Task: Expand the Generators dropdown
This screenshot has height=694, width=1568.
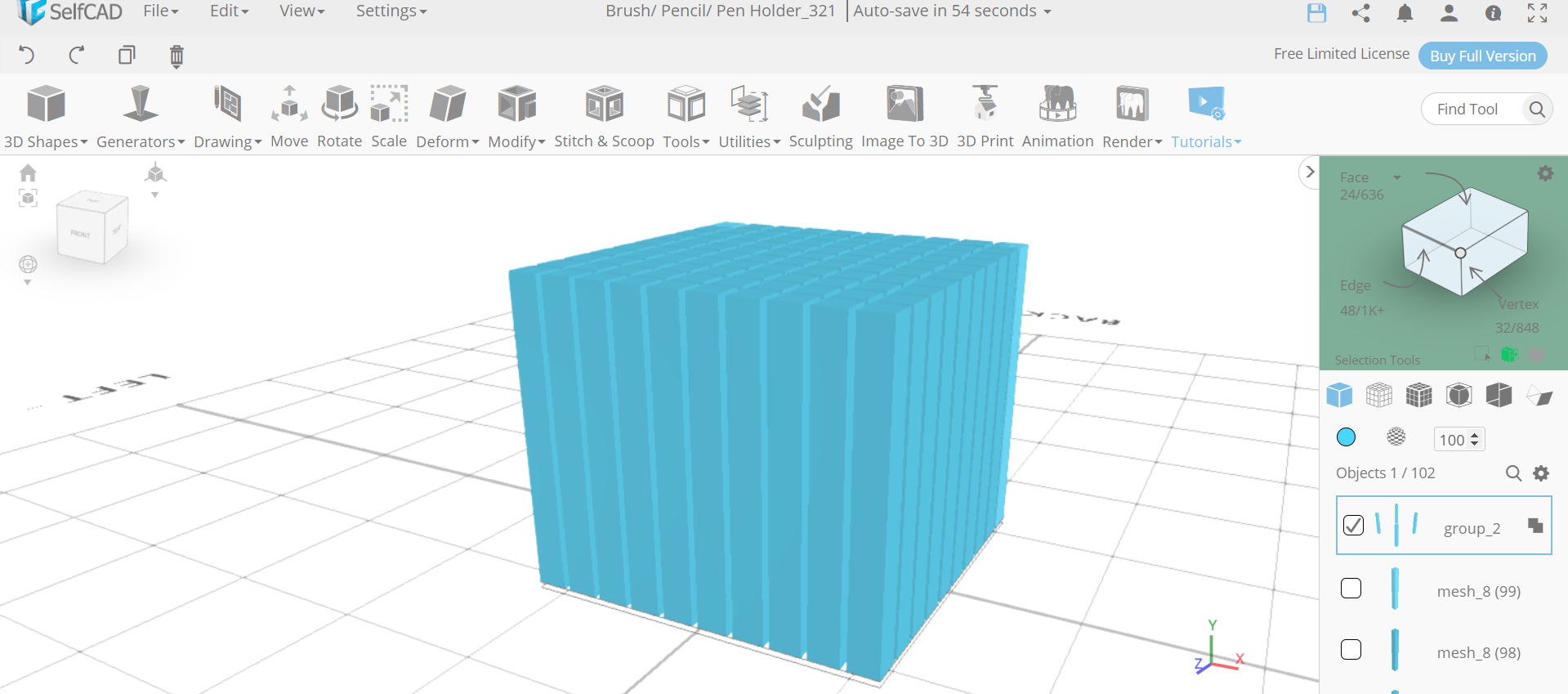Action: click(141, 117)
